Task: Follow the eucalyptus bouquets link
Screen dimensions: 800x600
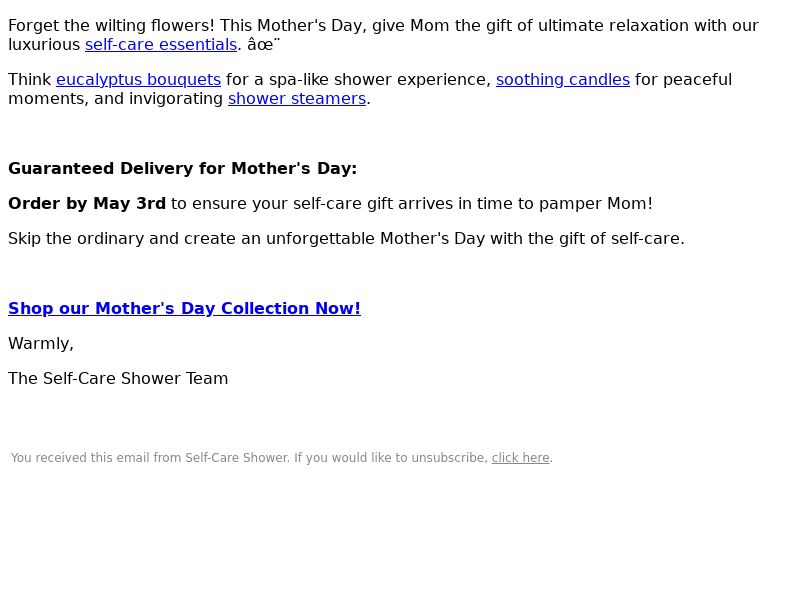Action: [x=138, y=80]
